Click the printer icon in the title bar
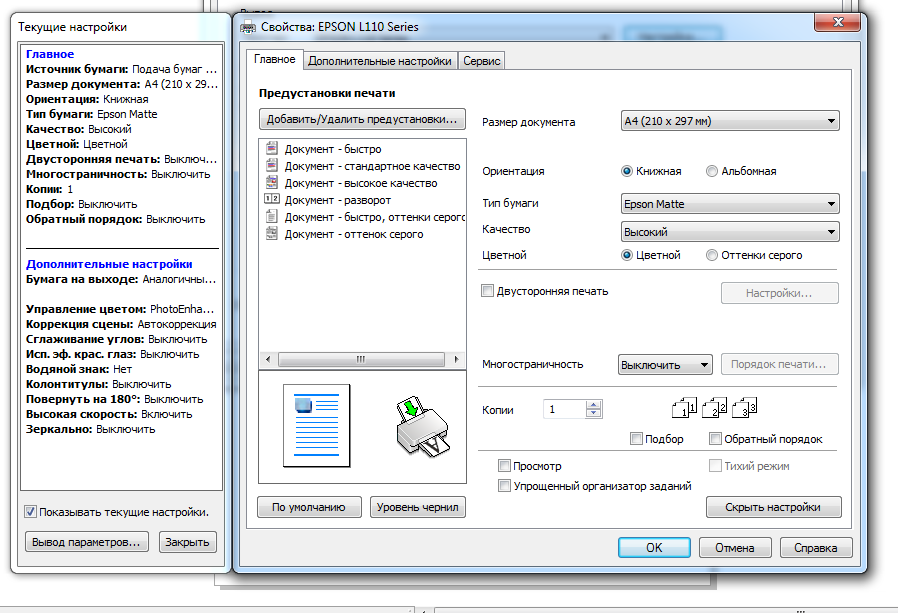898x613 pixels. tap(248, 27)
